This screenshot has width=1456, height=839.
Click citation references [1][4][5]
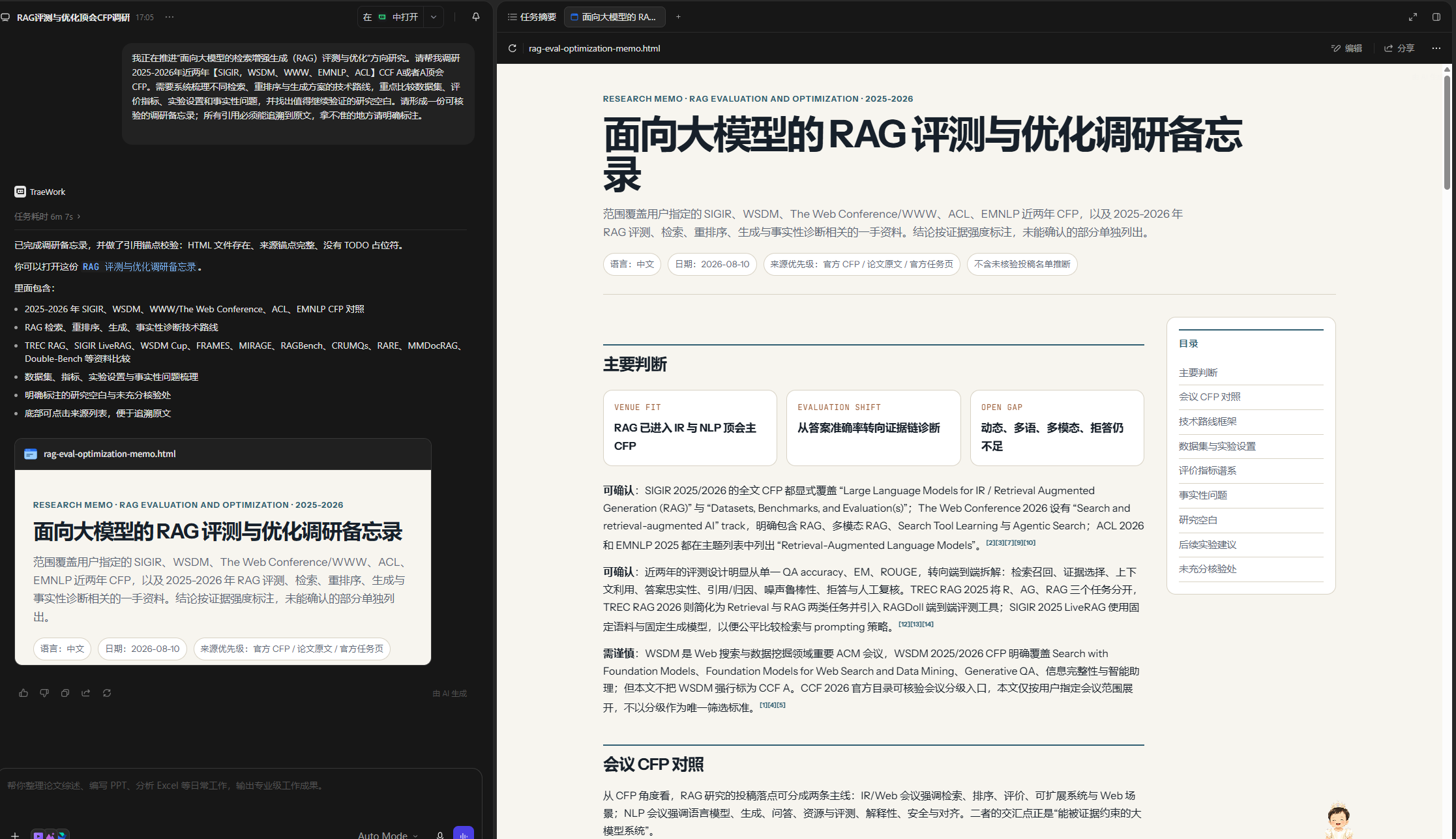[773, 705]
